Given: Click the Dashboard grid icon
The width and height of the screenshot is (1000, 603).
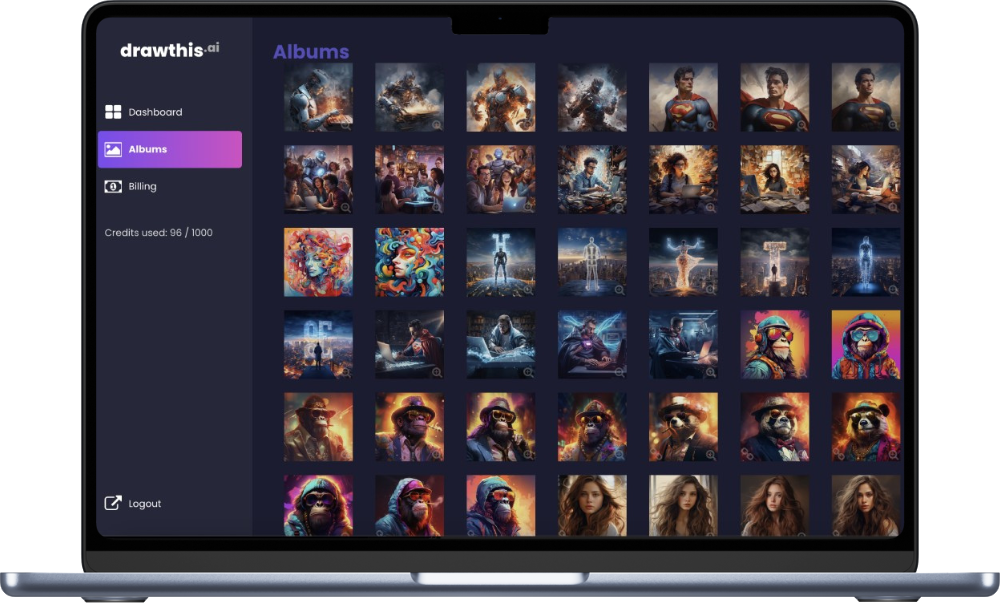Looking at the screenshot, I should (x=113, y=112).
